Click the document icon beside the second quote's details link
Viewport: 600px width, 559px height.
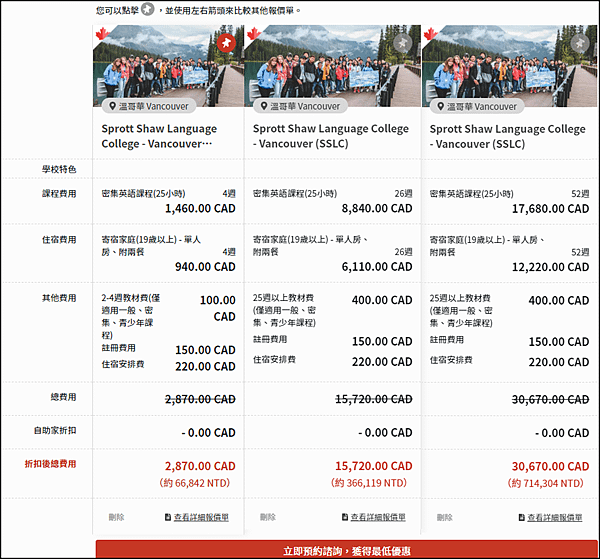[345, 517]
